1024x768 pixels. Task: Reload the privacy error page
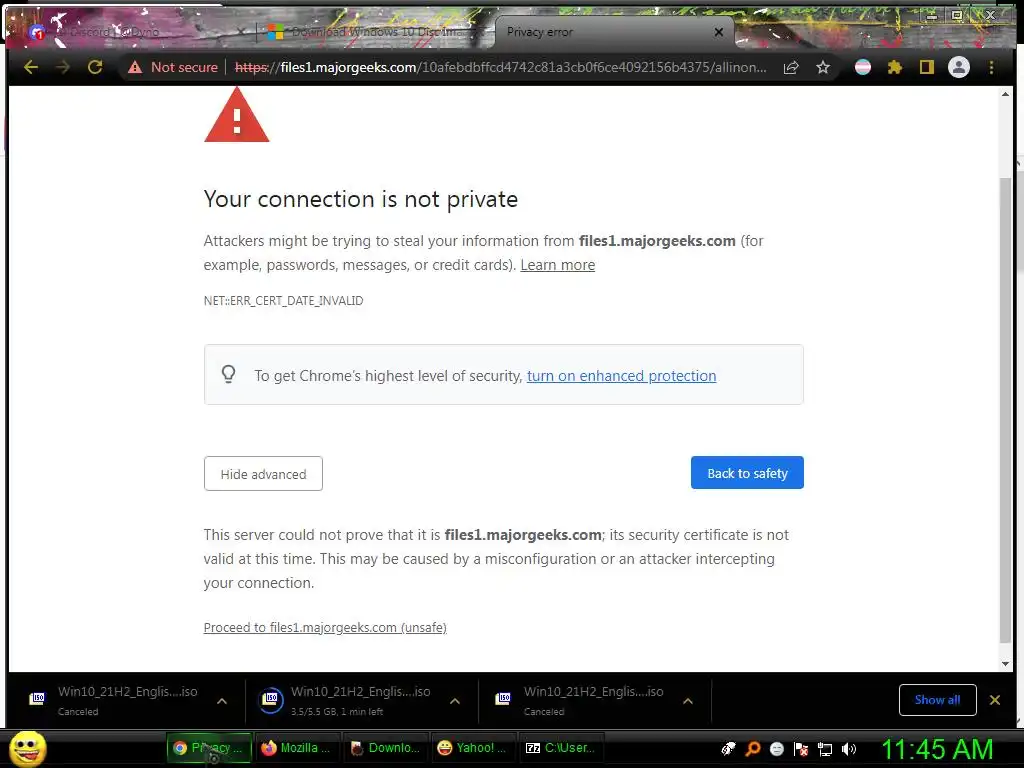[95, 67]
